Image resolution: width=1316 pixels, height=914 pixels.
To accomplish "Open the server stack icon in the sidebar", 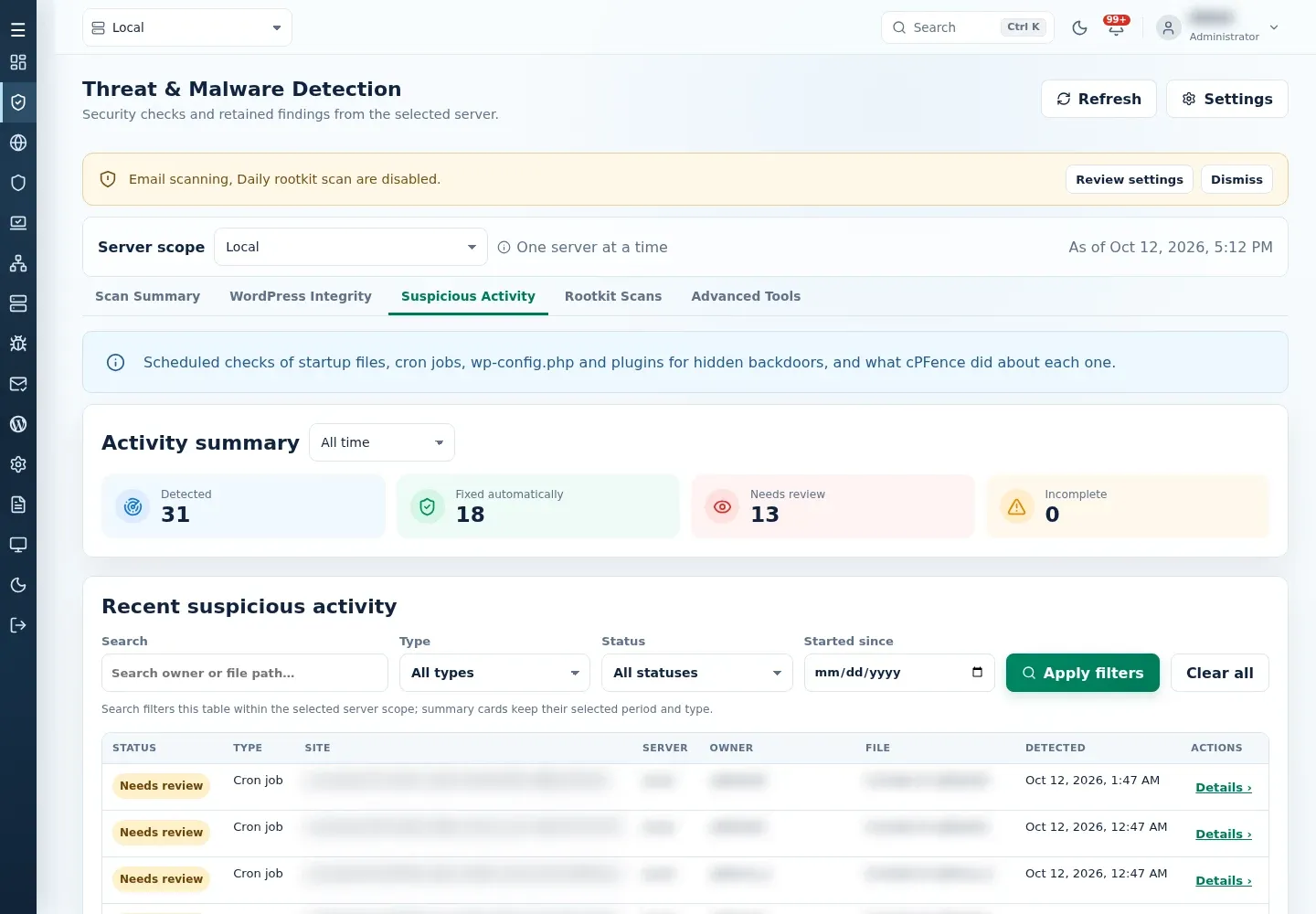I will coord(18,303).
